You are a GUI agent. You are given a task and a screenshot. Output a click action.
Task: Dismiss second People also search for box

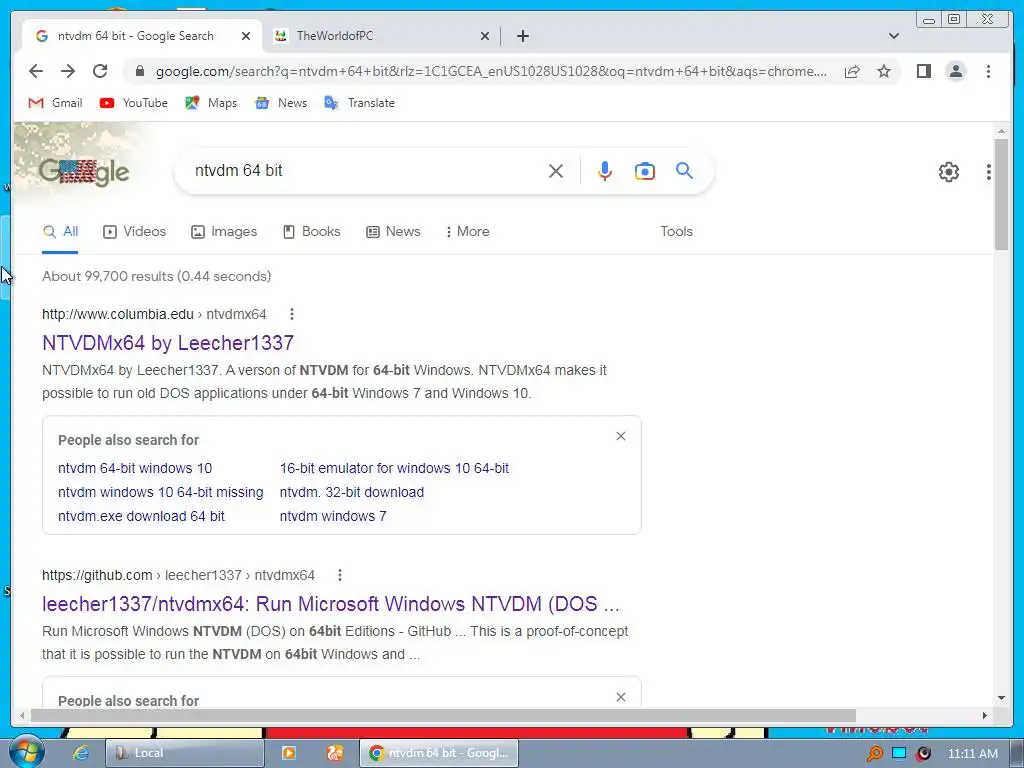pyautogui.click(x=621, y=697)
